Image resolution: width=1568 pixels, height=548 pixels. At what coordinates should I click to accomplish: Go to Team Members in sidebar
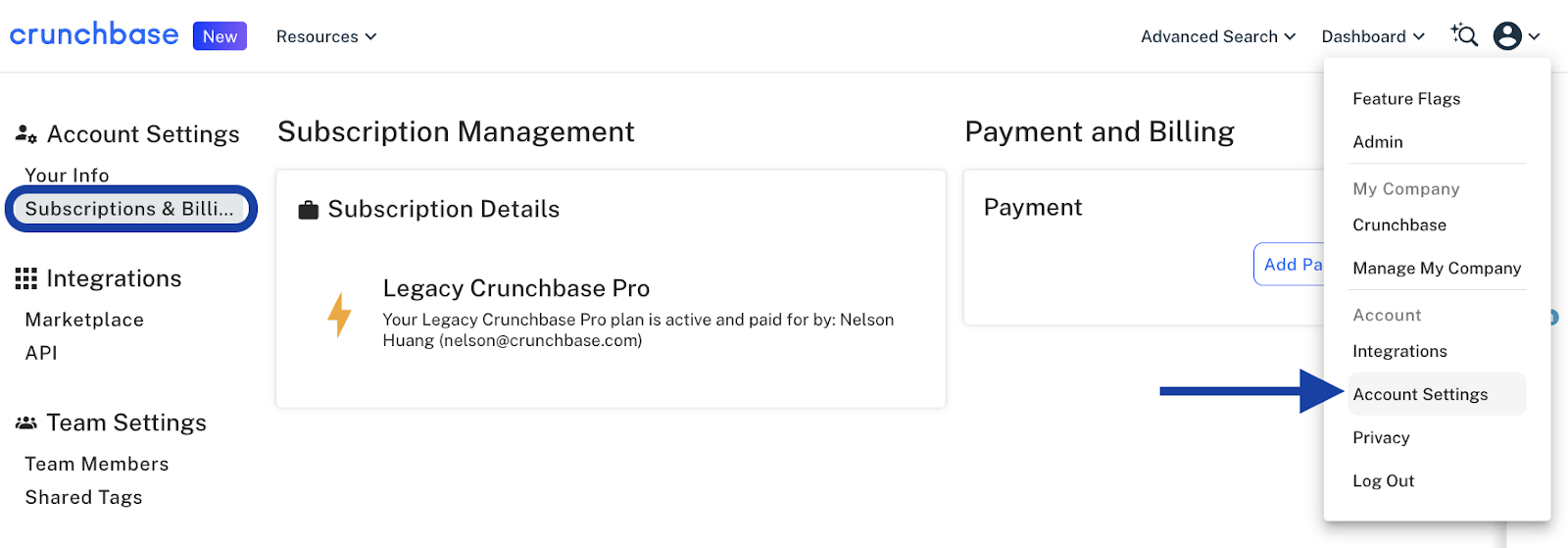[97, 465]
